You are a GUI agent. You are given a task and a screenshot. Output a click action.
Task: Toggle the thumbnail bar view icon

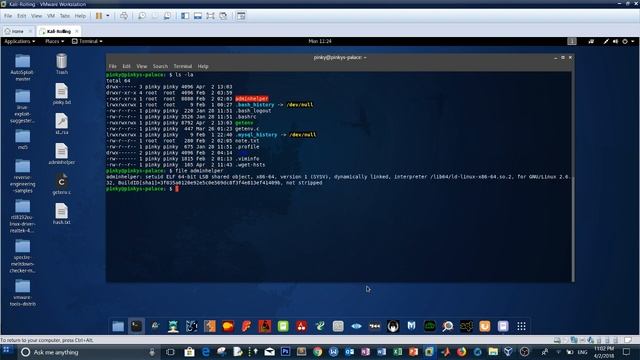pos(198,16)
